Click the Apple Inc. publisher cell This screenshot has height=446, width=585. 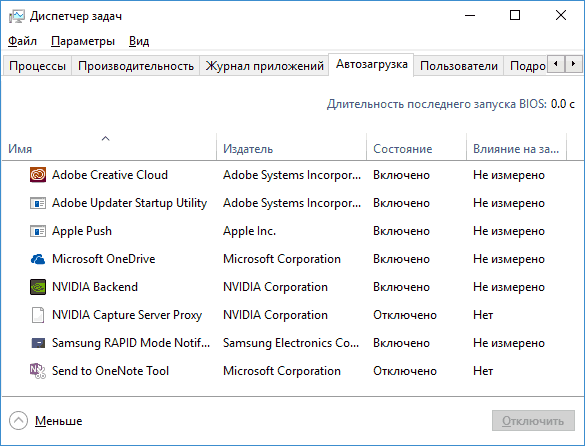click(250, 231)
